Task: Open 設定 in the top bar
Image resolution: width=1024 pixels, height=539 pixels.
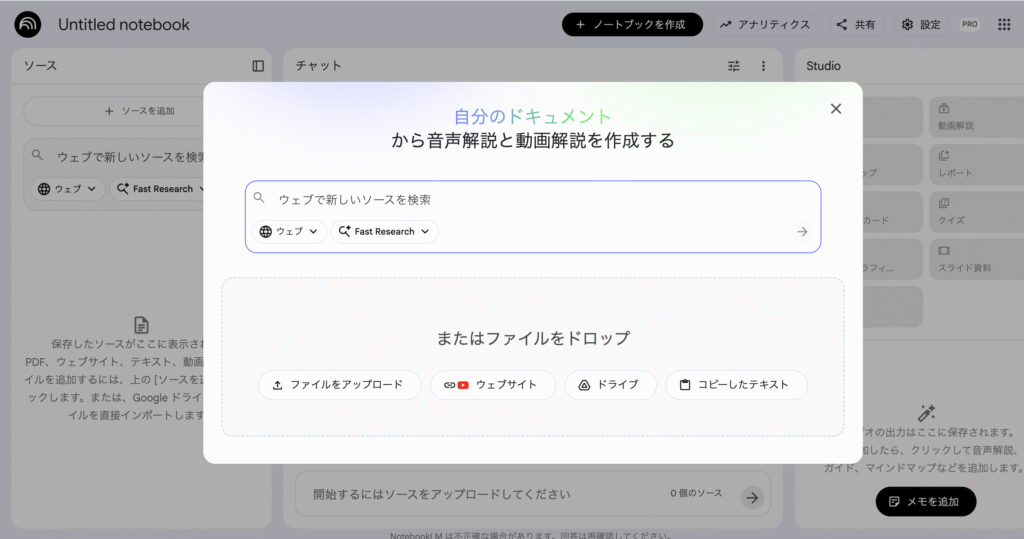Action: (x=921, y=25)
